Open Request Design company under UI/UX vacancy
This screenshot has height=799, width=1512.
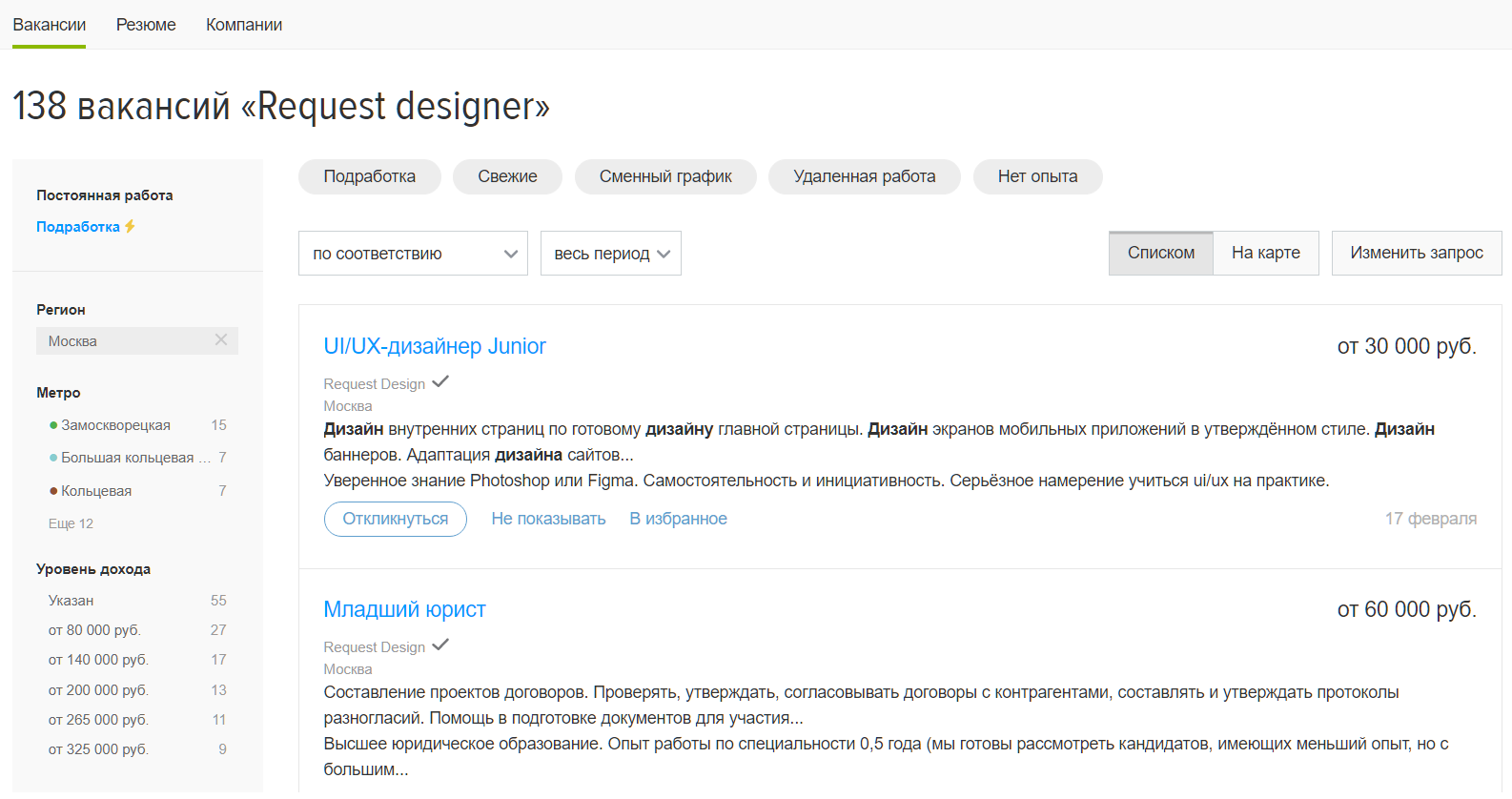(375, 384)
